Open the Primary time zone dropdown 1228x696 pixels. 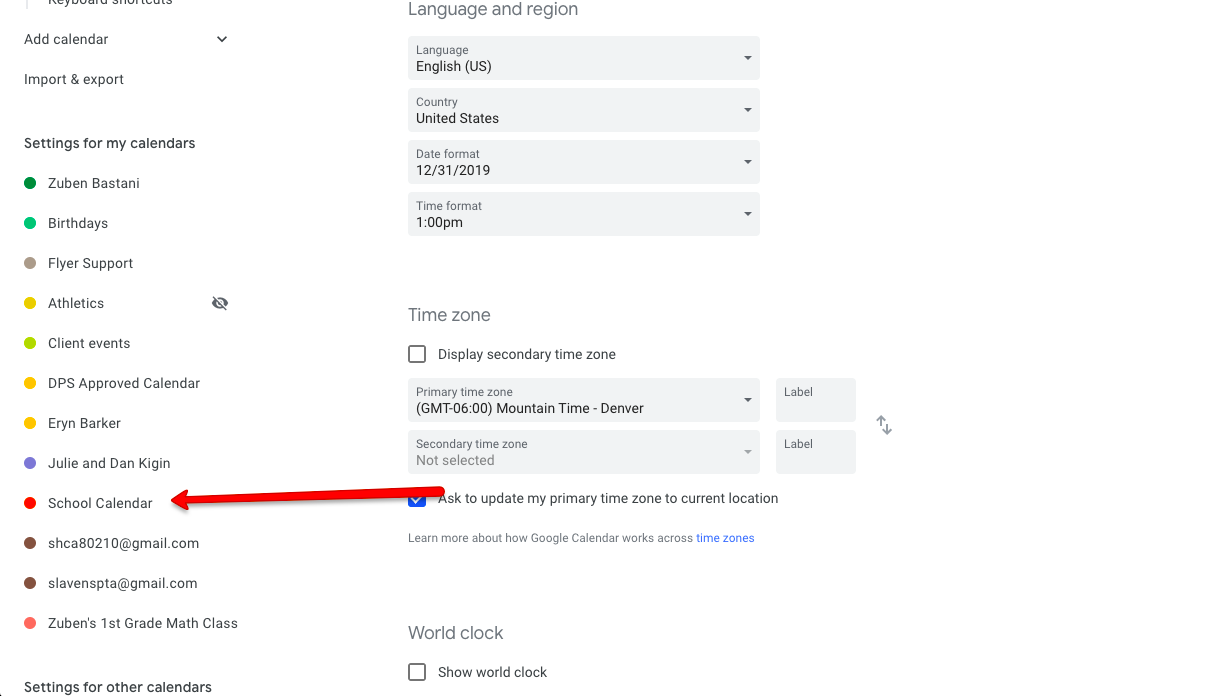tap(583, 400)
